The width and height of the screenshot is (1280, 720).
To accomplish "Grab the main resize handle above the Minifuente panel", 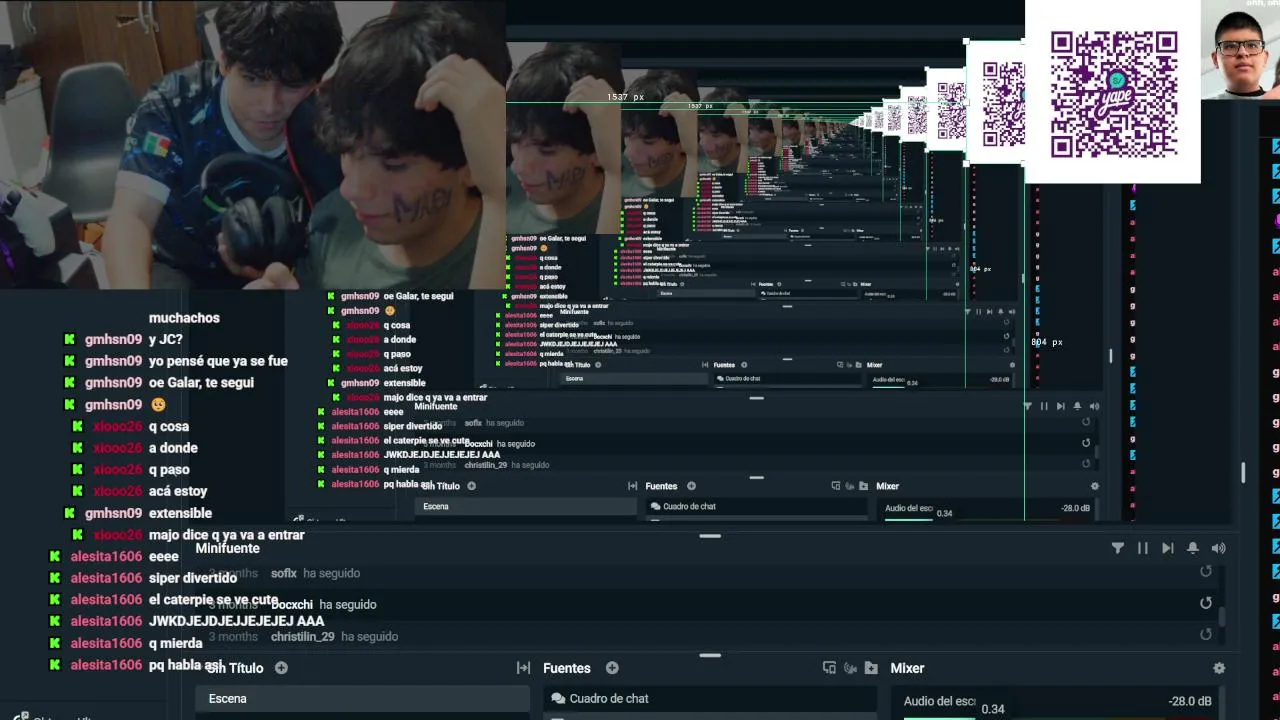I will [710, 536].
